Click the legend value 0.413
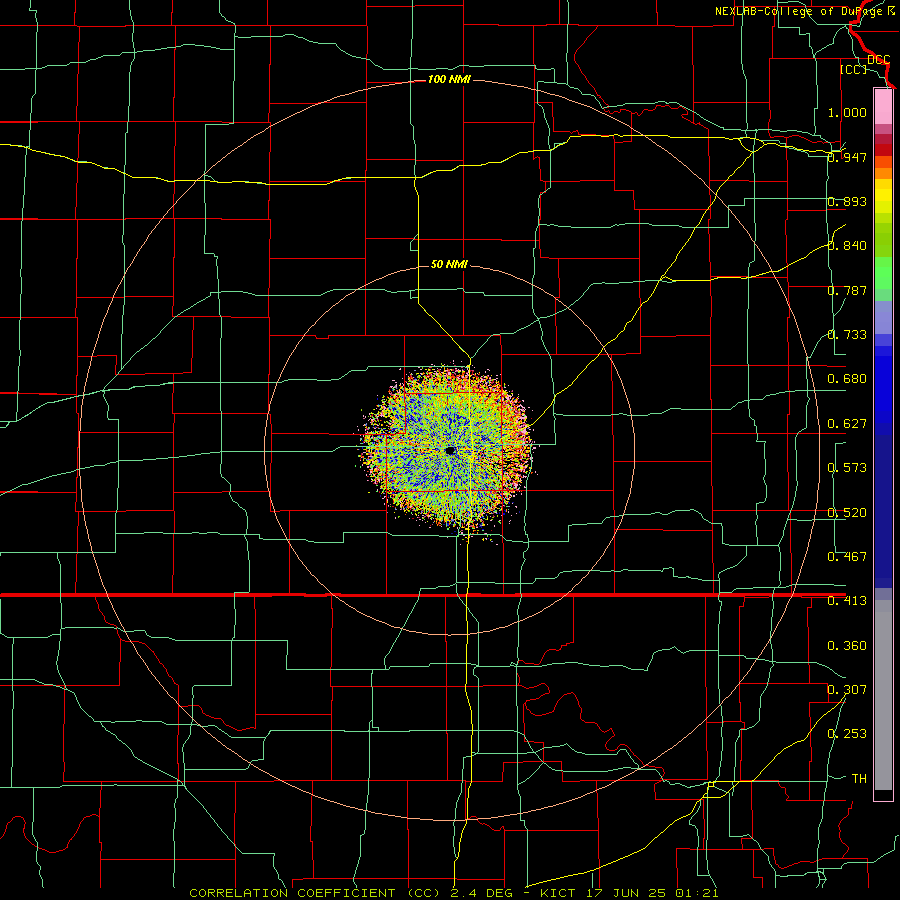 847,601
